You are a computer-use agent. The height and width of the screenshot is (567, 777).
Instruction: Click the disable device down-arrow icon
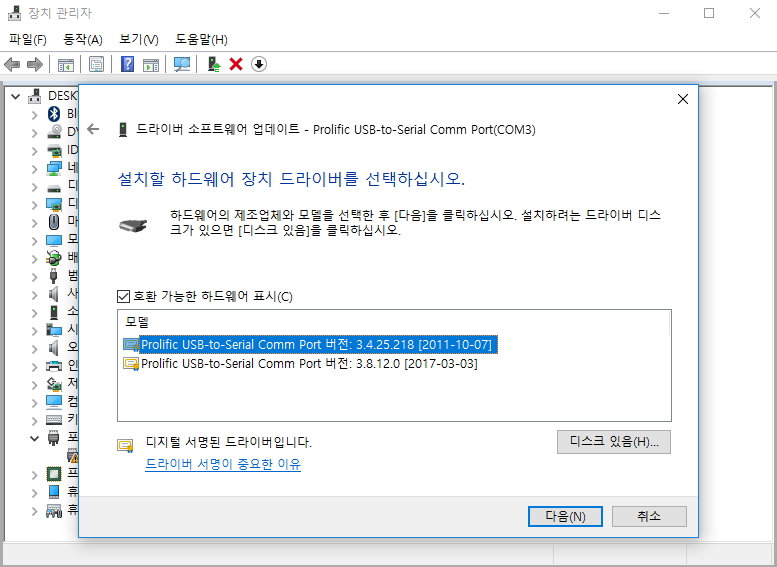pyautogui.click(x=259, y=64)
